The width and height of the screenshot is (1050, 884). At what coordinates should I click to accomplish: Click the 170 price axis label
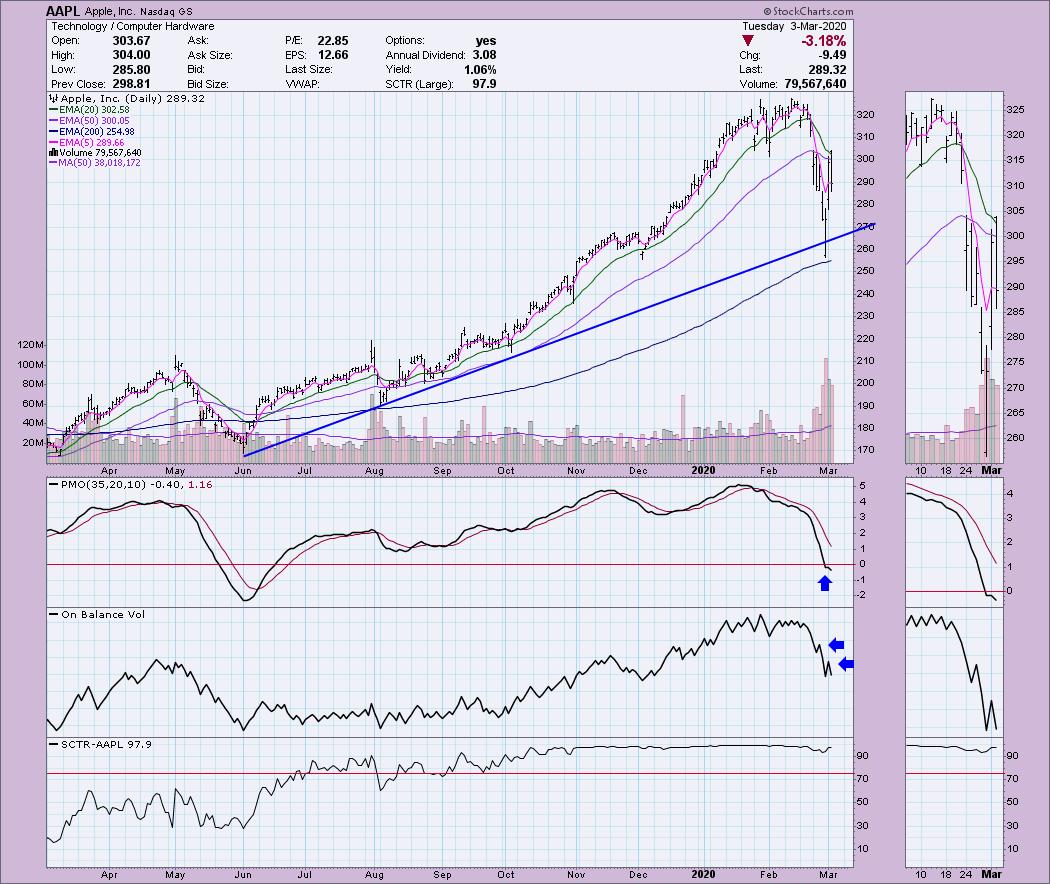click(x=865, y=450)
